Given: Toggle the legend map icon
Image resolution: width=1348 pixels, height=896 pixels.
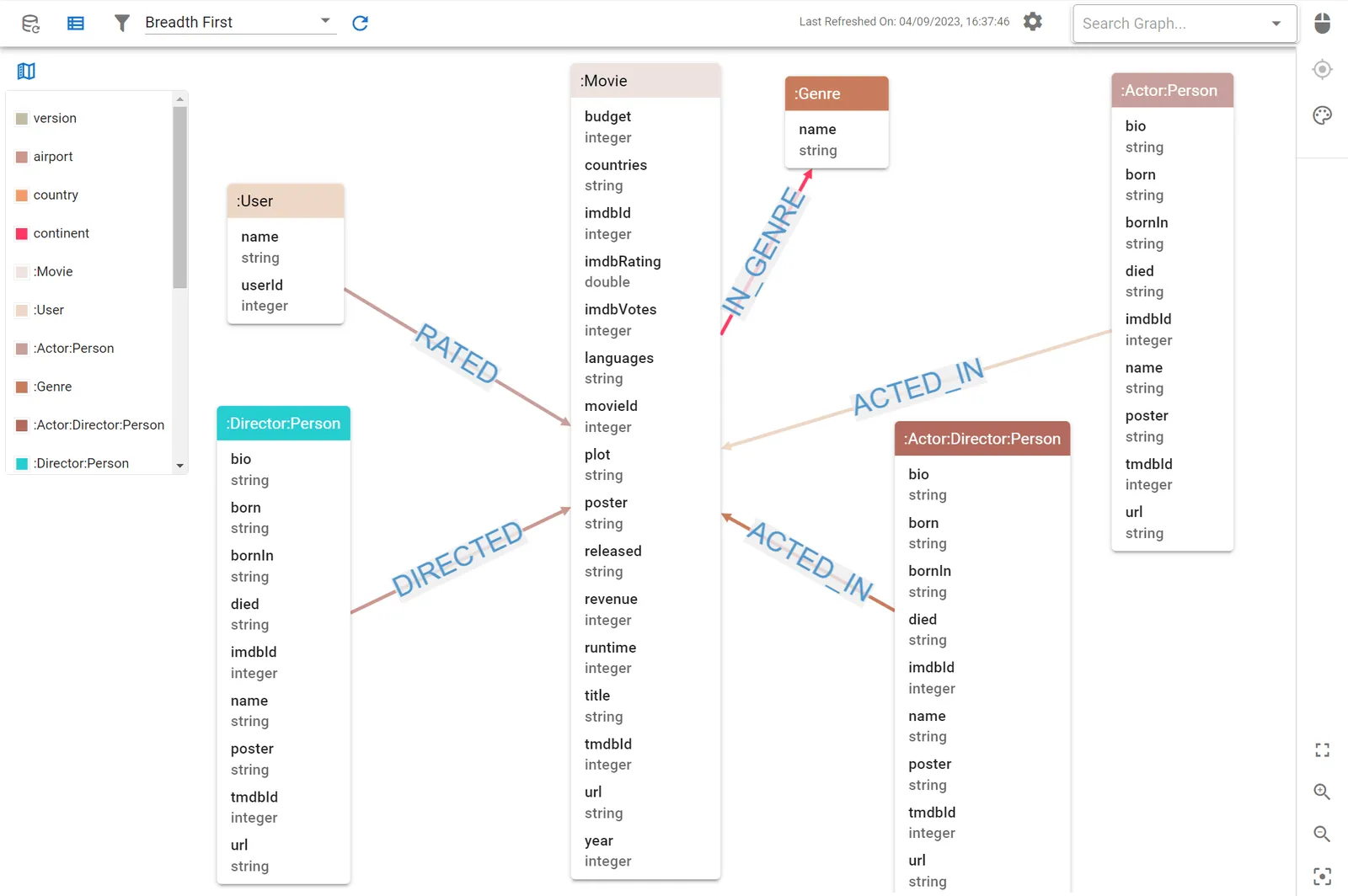Looking at the screenshot, I should 26,72.
